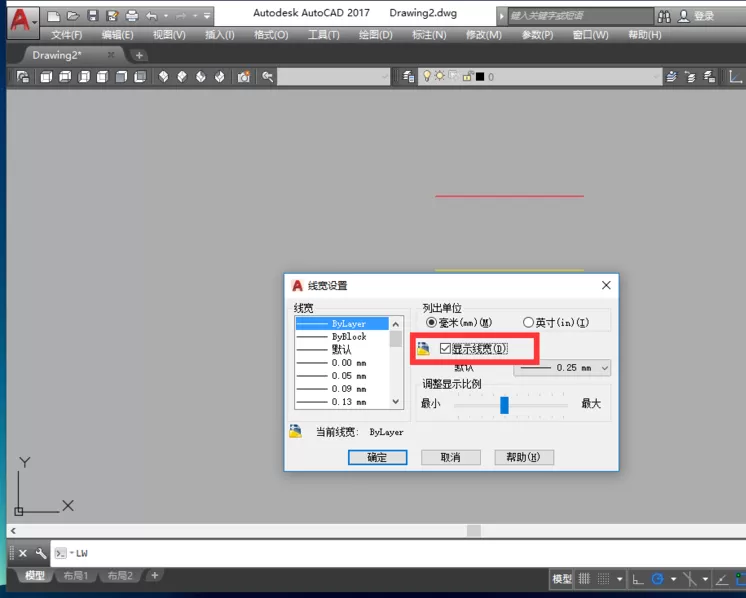Viewport: 746px width, 598px height.
Task: Click the black layer color swatch
Action: pos(480,77)
